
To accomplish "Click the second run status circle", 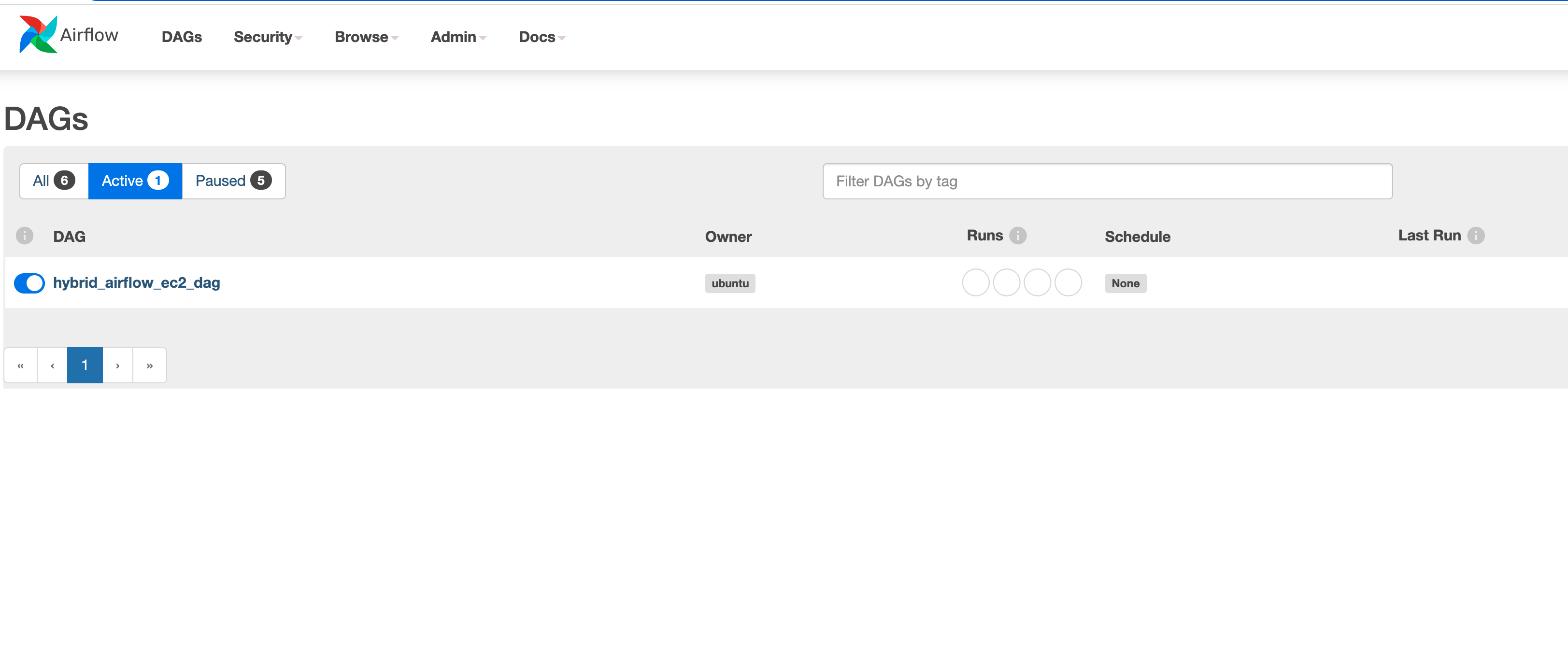I will pyautogui.click(x=1006, y=283).
